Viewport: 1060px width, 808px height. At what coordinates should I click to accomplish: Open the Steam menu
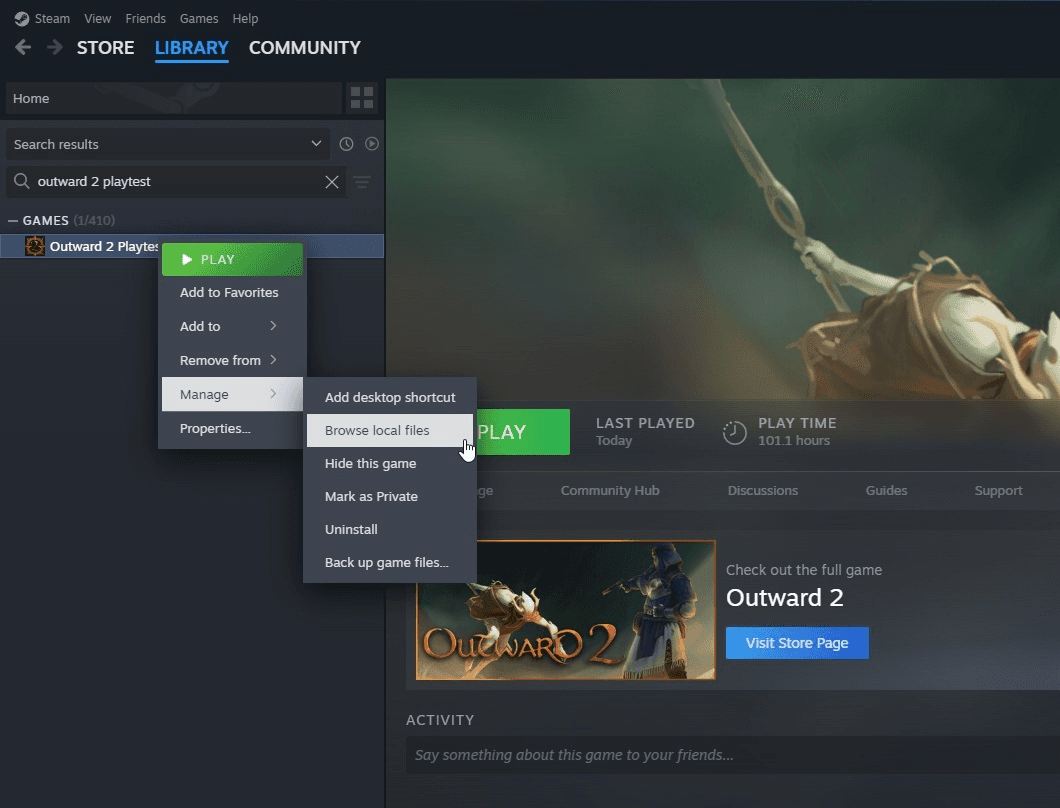(x=52, y=18)
